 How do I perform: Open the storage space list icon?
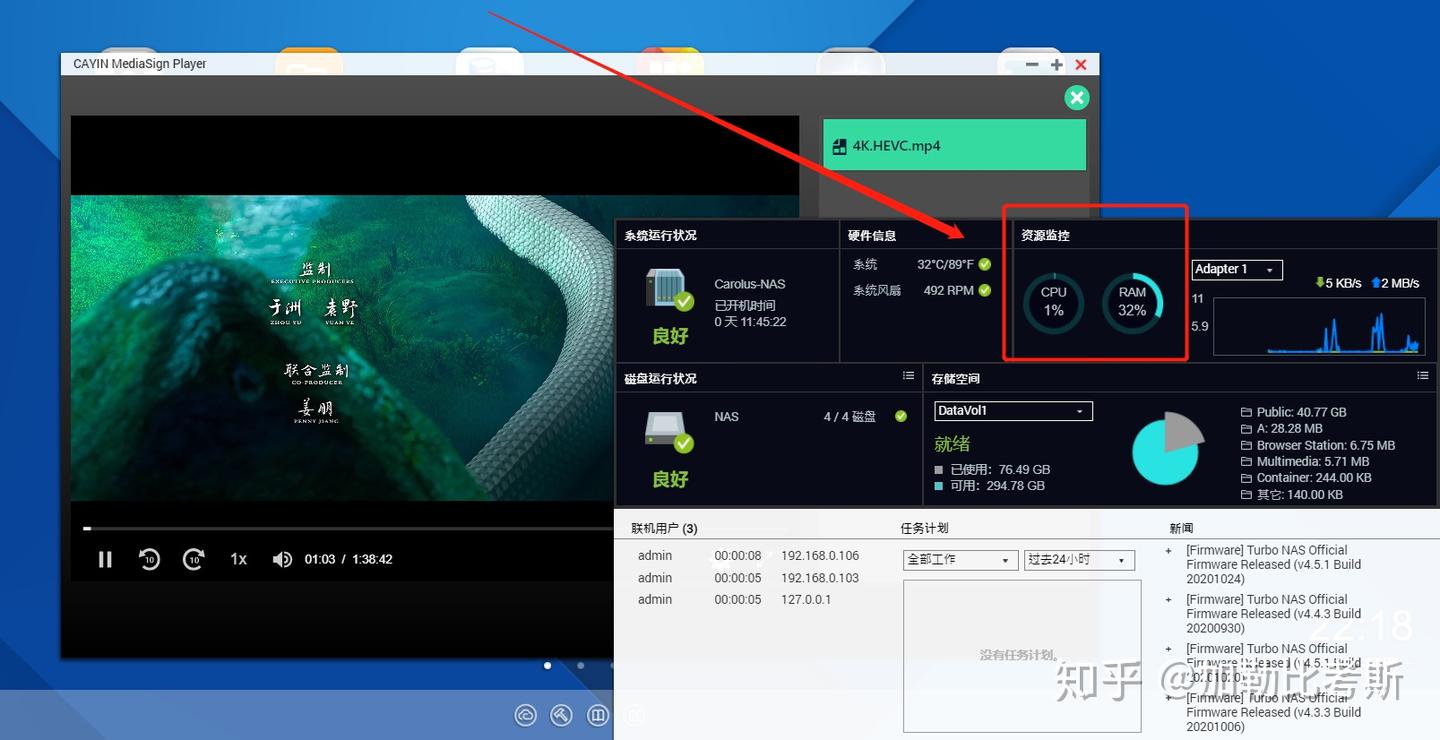coord(1423,375)
